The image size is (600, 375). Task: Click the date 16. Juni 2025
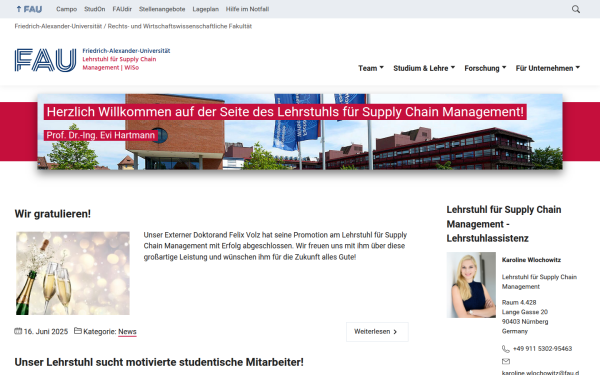click(x=46, y=332)
